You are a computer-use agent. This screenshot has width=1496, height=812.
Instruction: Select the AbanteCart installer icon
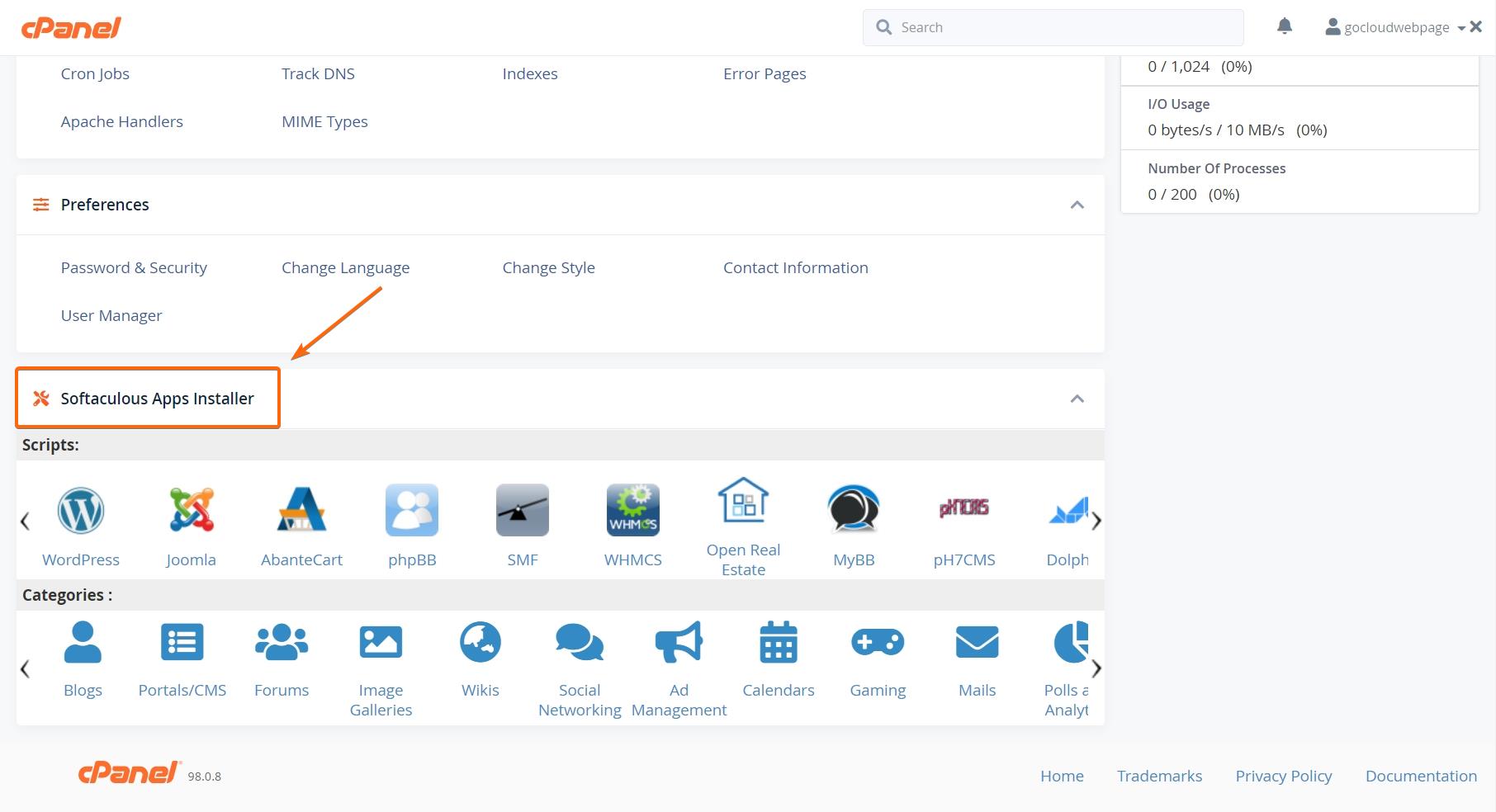point(301,509)
